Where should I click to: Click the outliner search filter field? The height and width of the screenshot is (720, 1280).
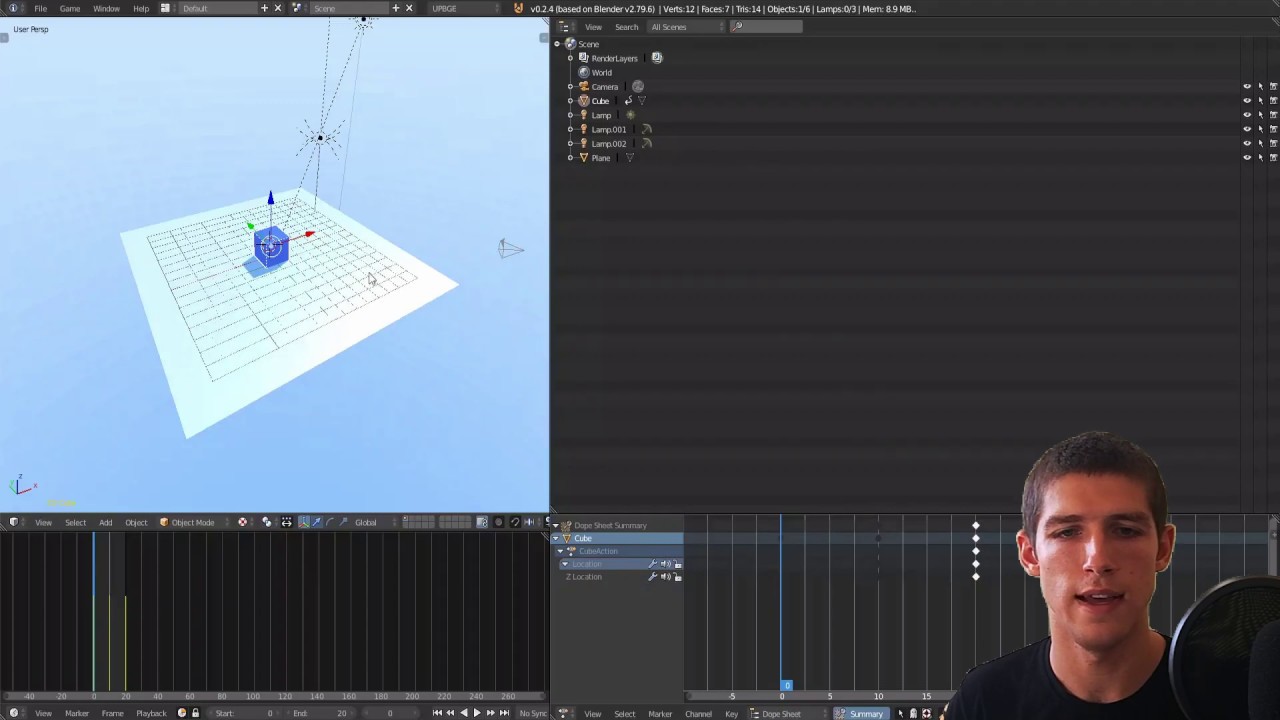pos(766,27)
